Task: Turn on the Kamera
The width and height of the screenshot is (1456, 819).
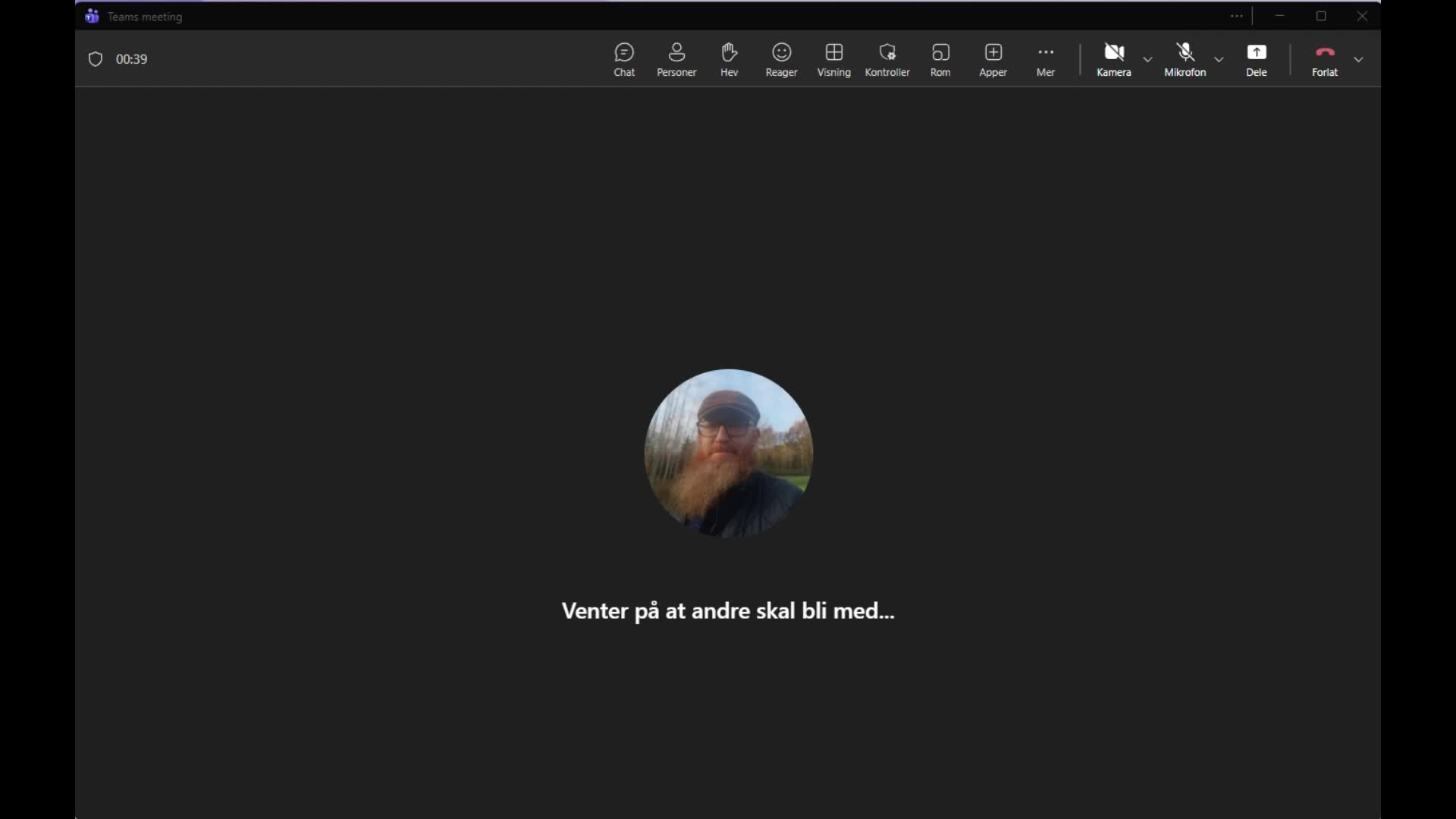Action: tap(1113, 59)
